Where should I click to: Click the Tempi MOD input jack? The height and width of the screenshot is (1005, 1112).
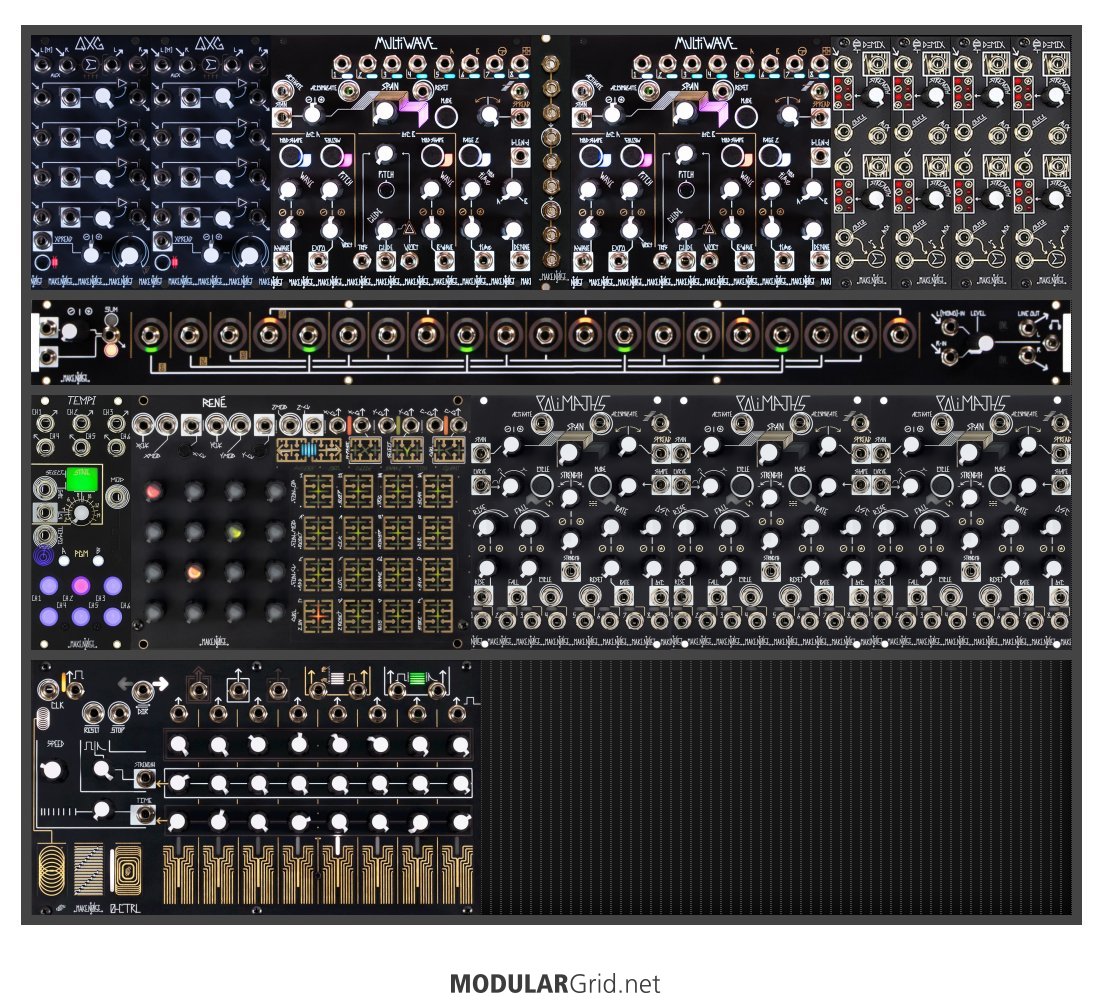pyautogui.click(x=117, y=496)
